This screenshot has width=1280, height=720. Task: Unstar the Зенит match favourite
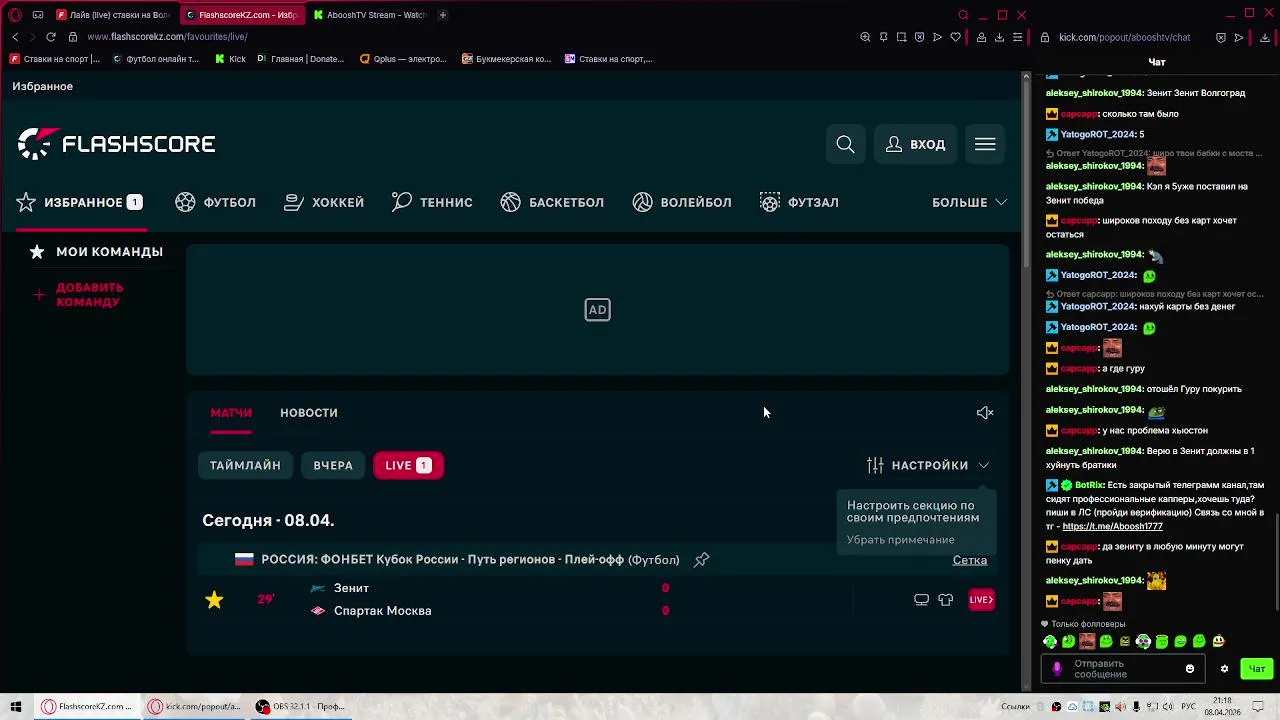coord(214,600)
